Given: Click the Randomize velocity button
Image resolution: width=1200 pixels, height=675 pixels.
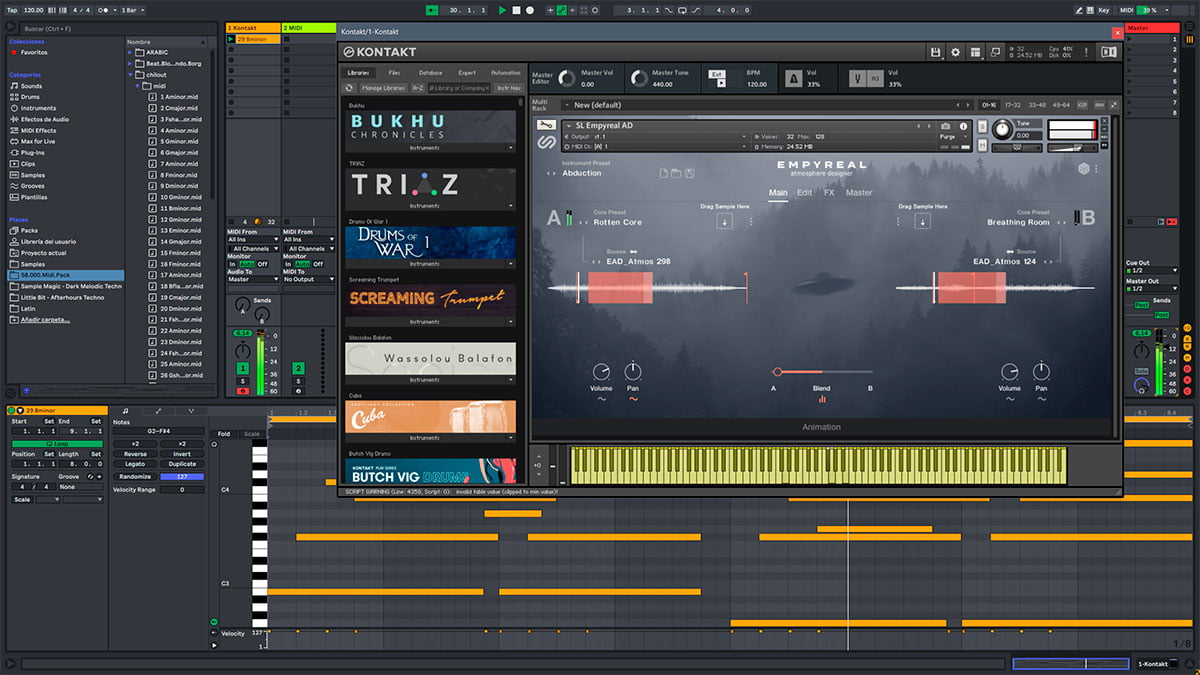Looking at the screenshot, I should click(x=135, y=476).
